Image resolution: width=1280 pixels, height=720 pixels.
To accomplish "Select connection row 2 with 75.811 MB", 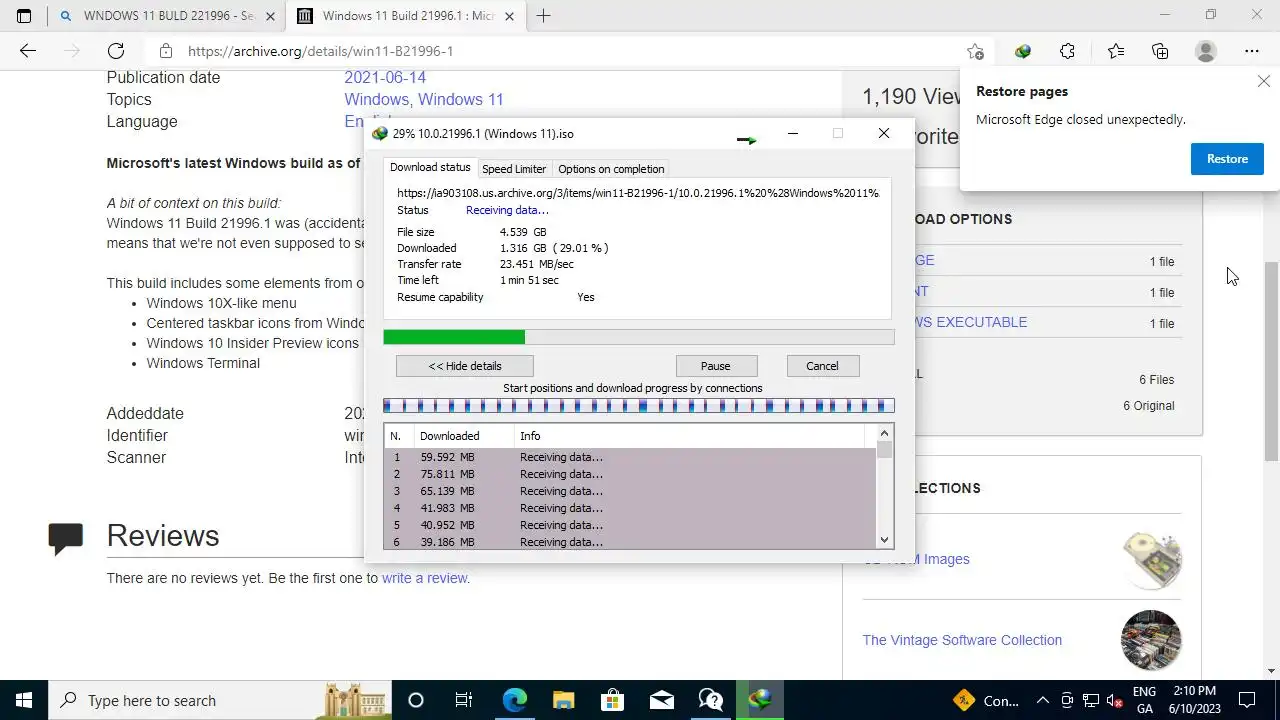I will pyautogui.click(x=630, y=474).
